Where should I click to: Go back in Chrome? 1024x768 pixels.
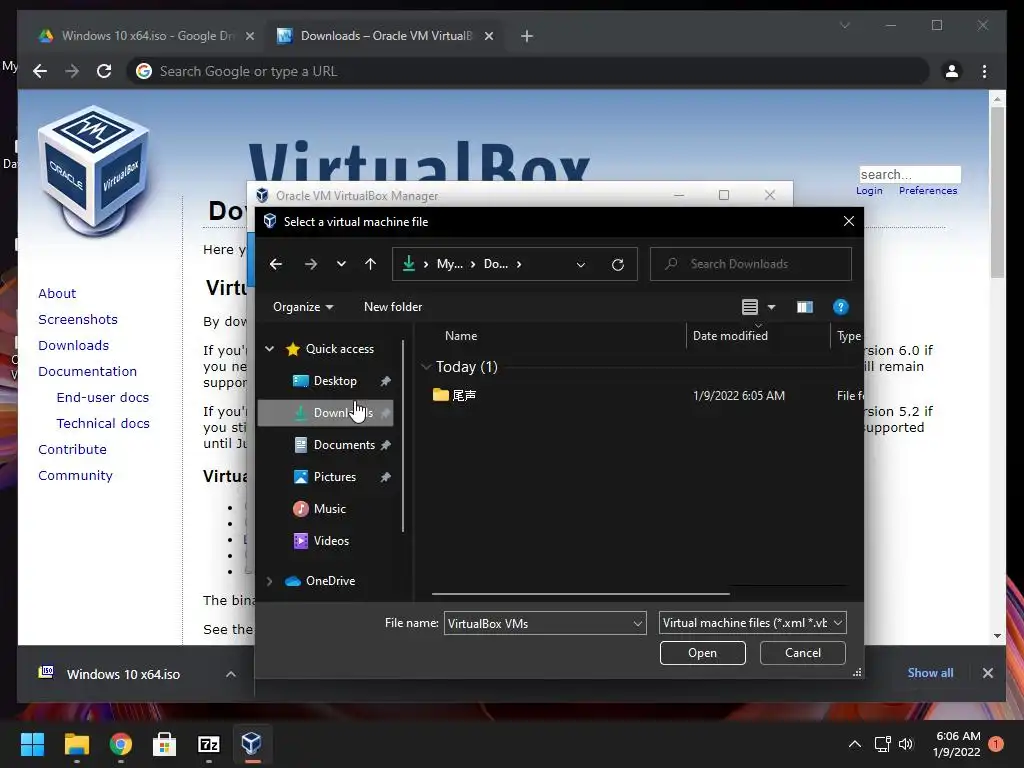click(40, 71)
